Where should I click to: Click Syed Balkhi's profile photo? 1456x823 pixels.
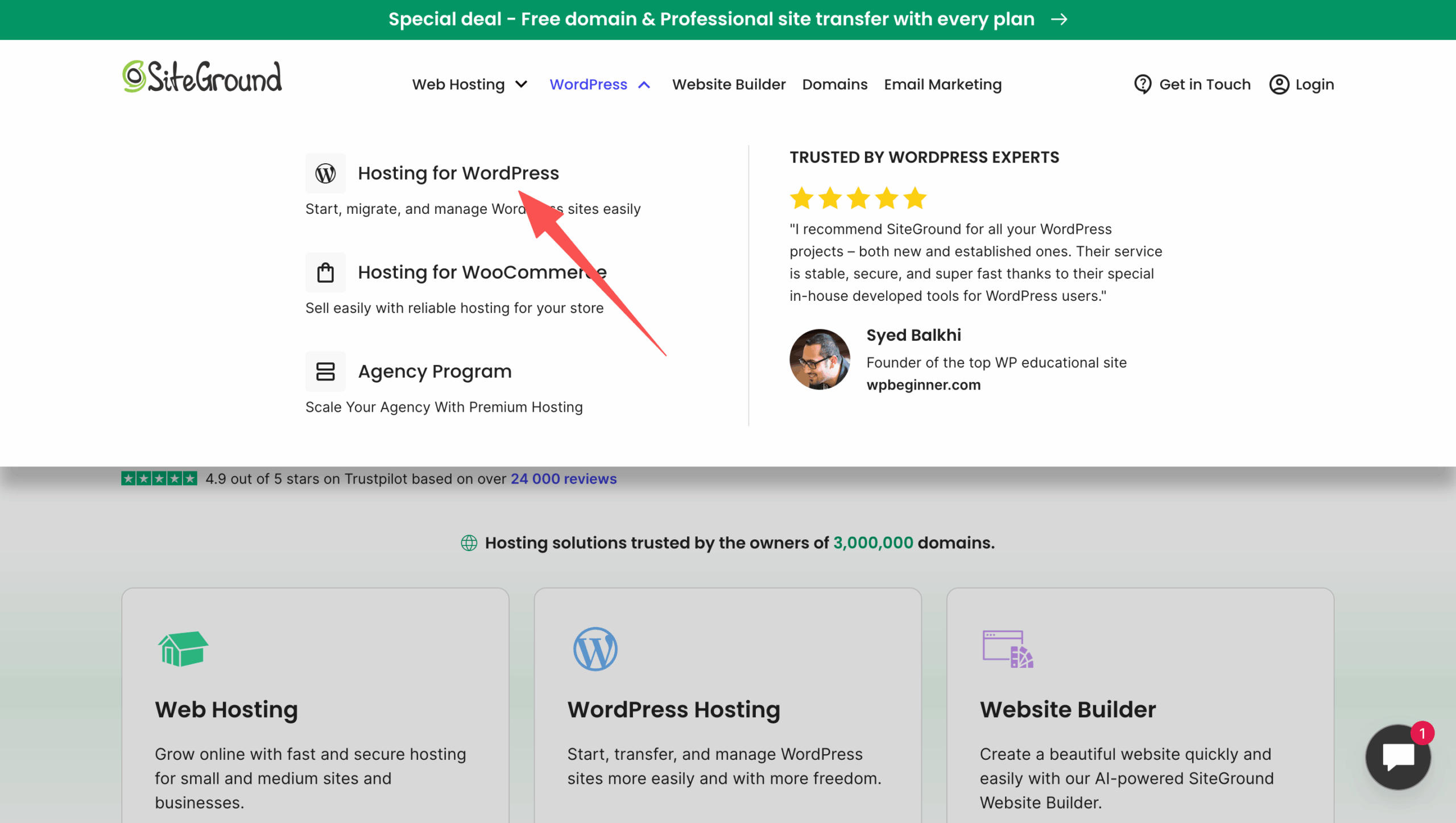pos(820,359)
